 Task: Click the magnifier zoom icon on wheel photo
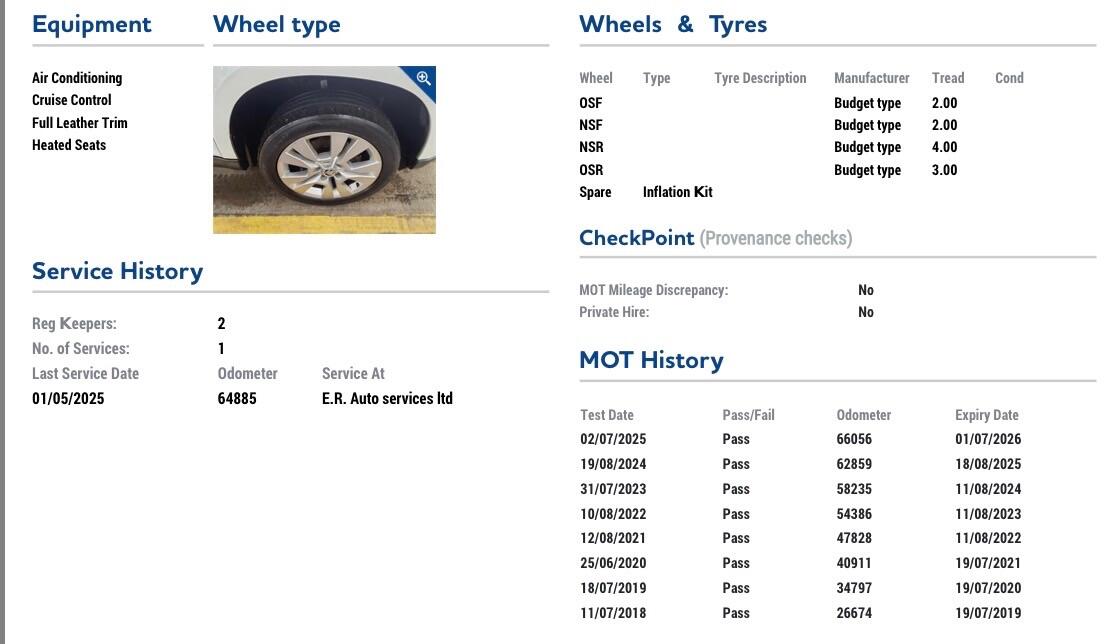tap(423, 78)
